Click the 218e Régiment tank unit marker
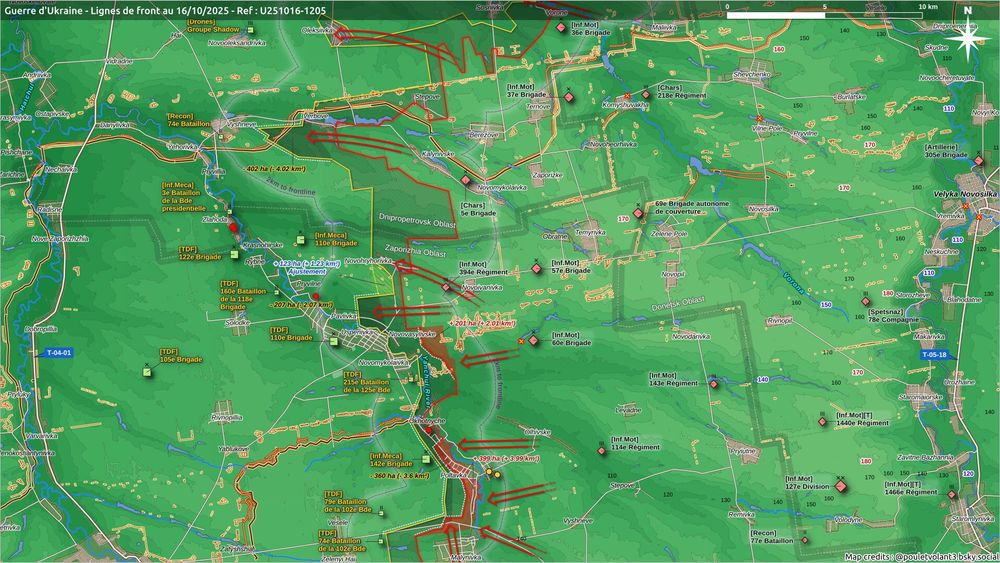Image resolution: width=1000 pixels, height=563 pixels. (646, 94)
